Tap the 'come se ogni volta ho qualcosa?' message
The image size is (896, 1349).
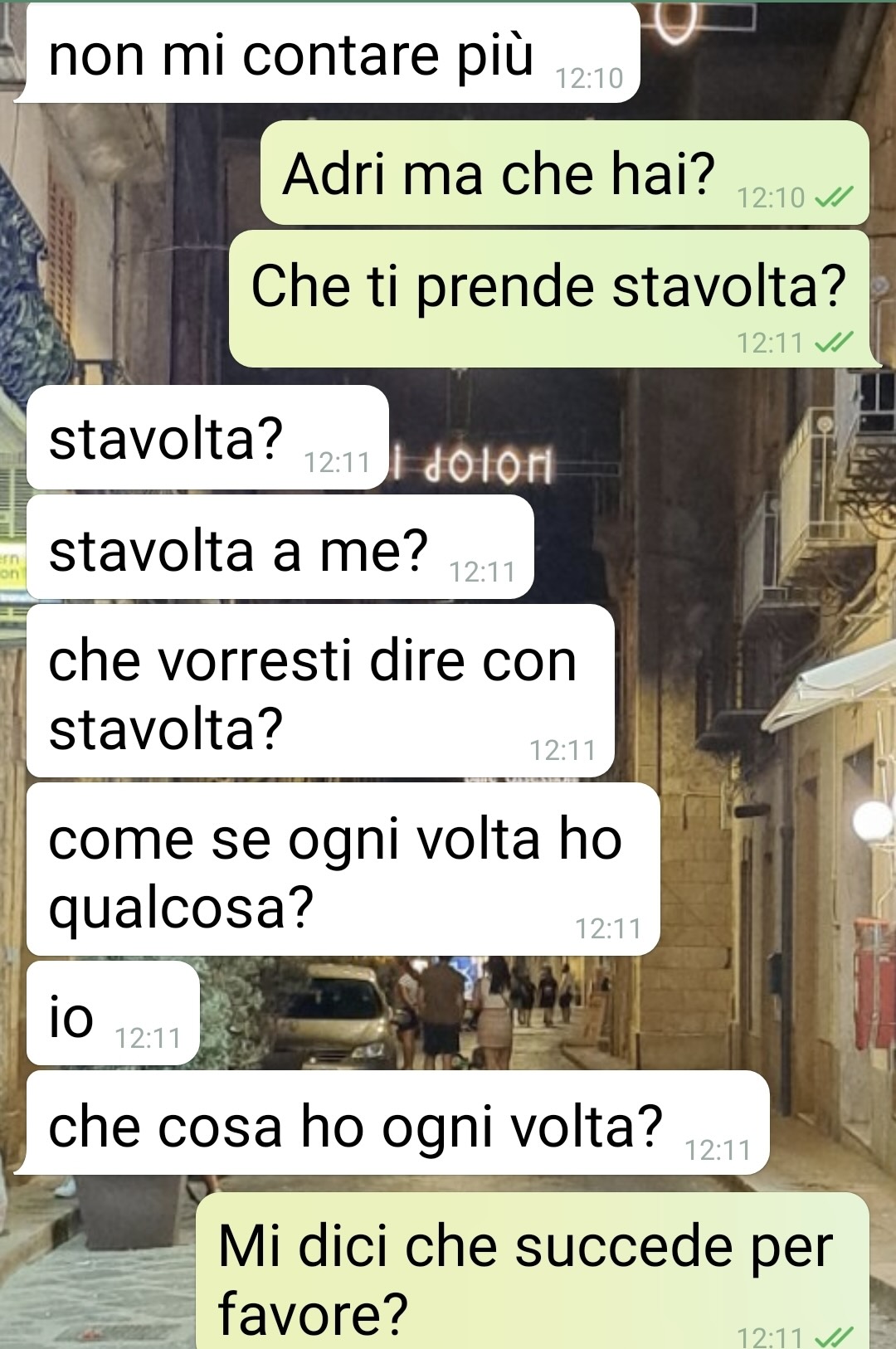pos(343,869)
